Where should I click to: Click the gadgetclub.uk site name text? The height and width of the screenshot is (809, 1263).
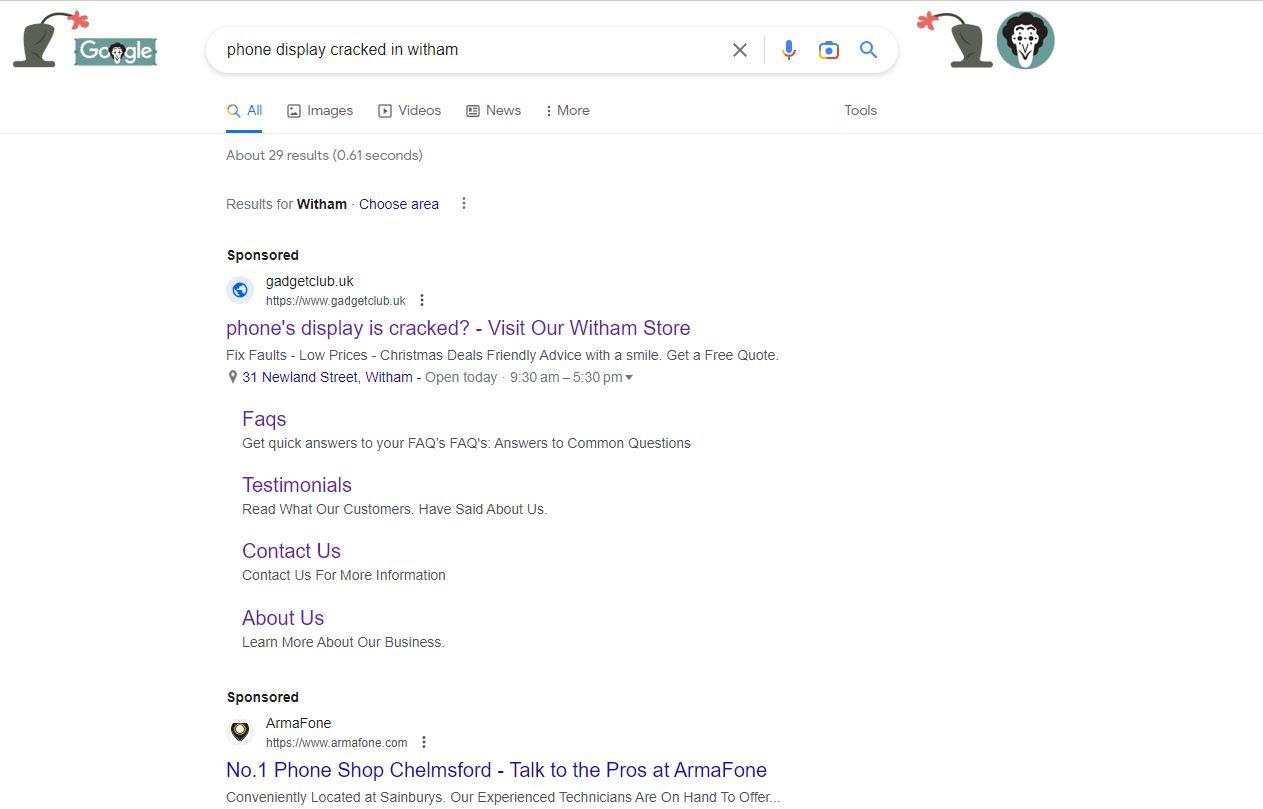tap(310, 281)
